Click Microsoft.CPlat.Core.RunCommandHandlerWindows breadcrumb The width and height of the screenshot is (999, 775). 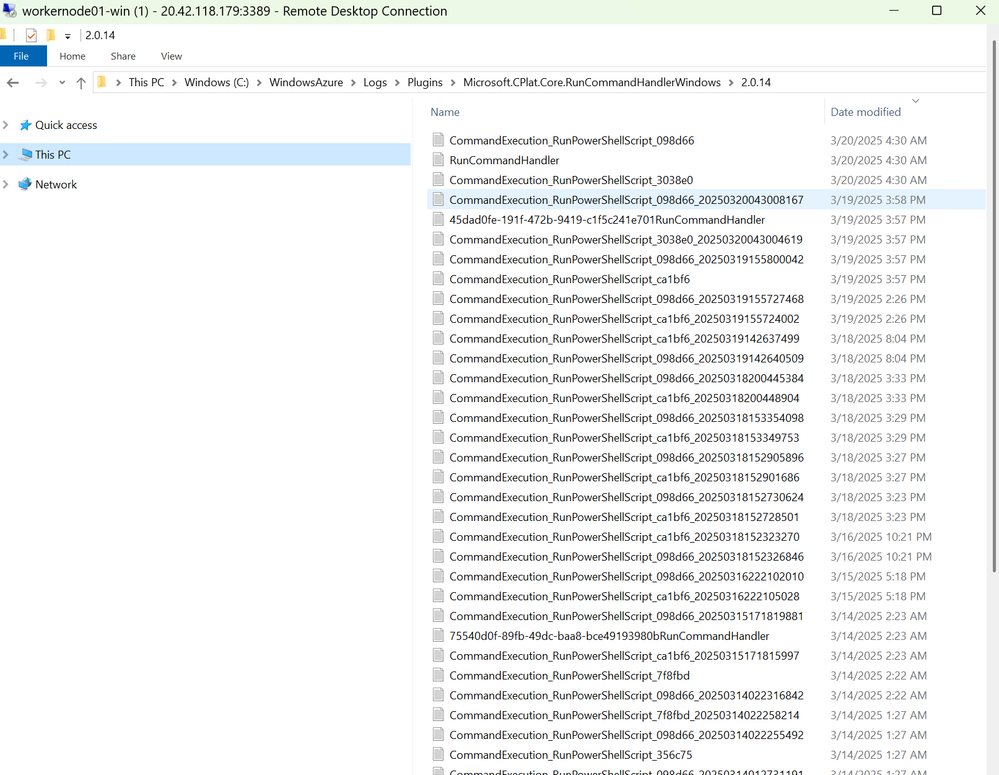pyautogui.click(x=592, y=82)
